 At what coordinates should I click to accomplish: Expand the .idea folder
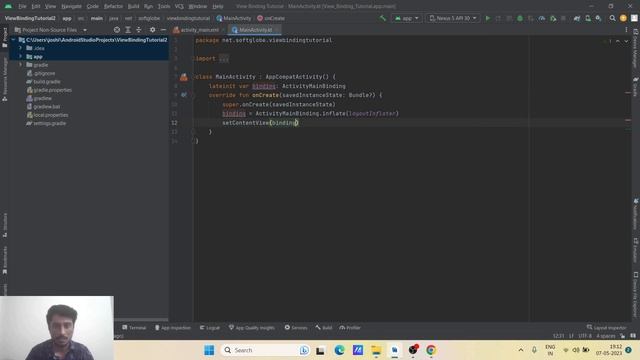(20, 48)
